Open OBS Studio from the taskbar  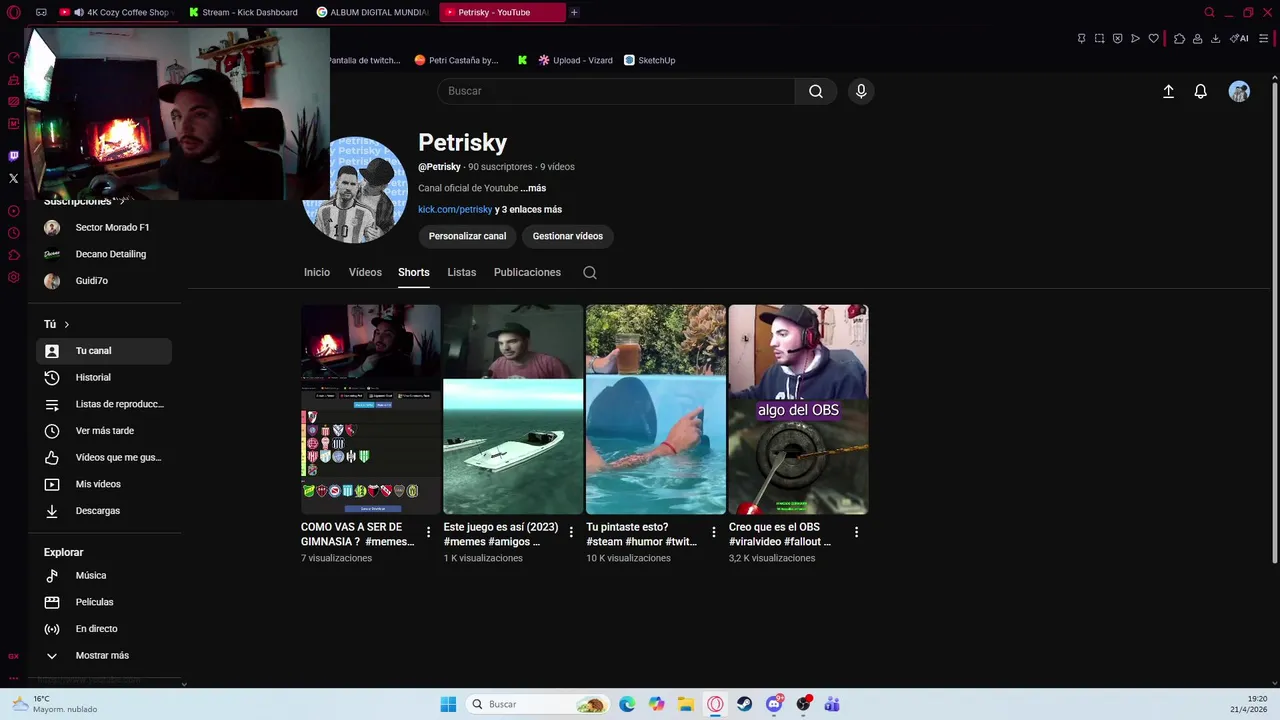[803, 704]
